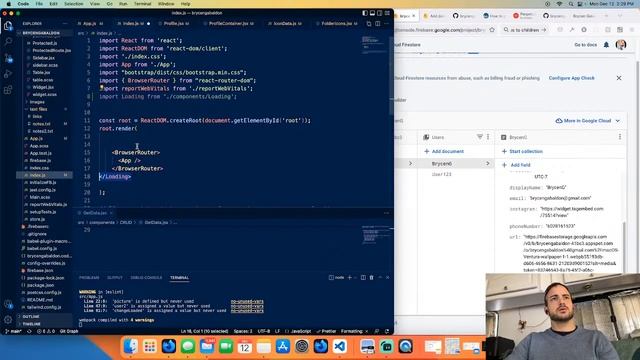Screen dimensions: 640x360
Task: Open the App Store in the Dock
Action: [x=282, y=347]
